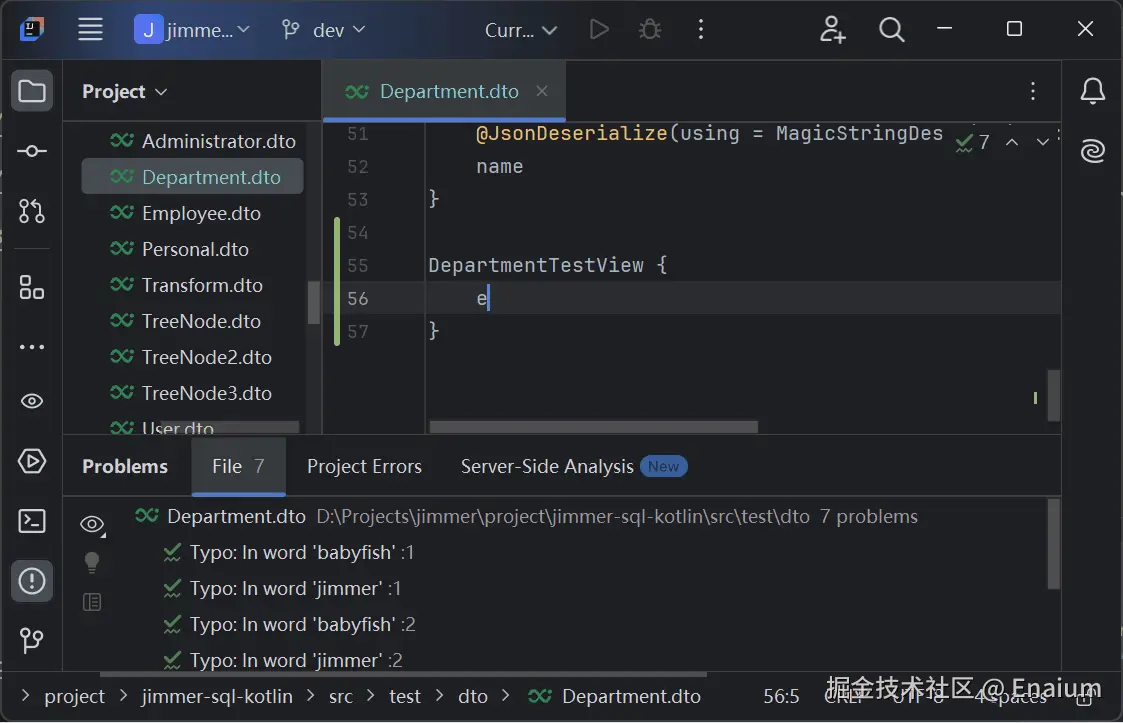Viewport: 1123px width, 723px height.
Task: Open the Git tool window
Action: pos(32,640)
